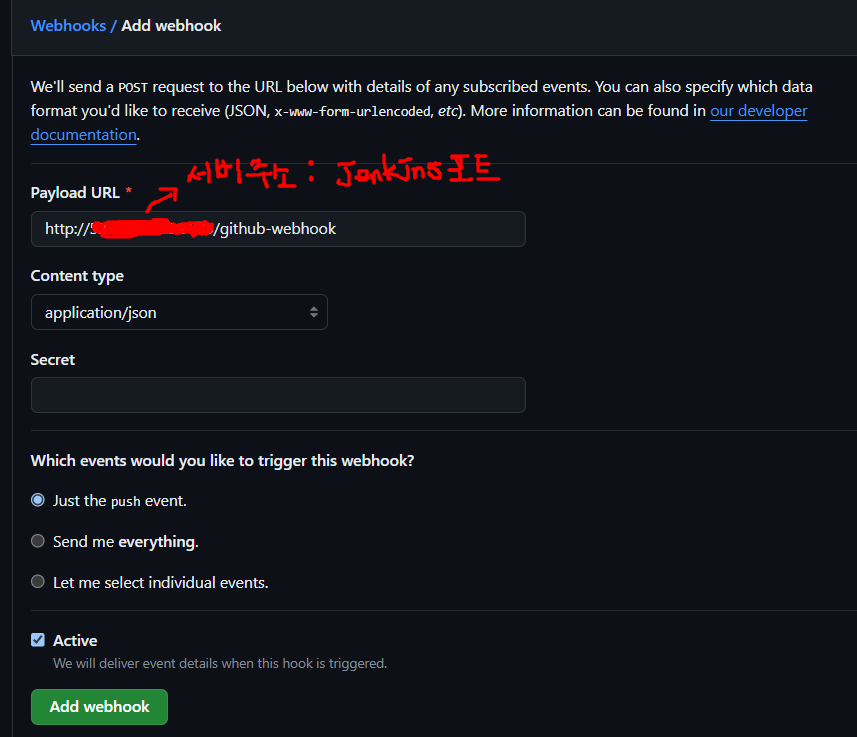Choose 'Let me select individual events'
Screen dimensions: 857x737
pyautogui.click(x=38, y=582)
